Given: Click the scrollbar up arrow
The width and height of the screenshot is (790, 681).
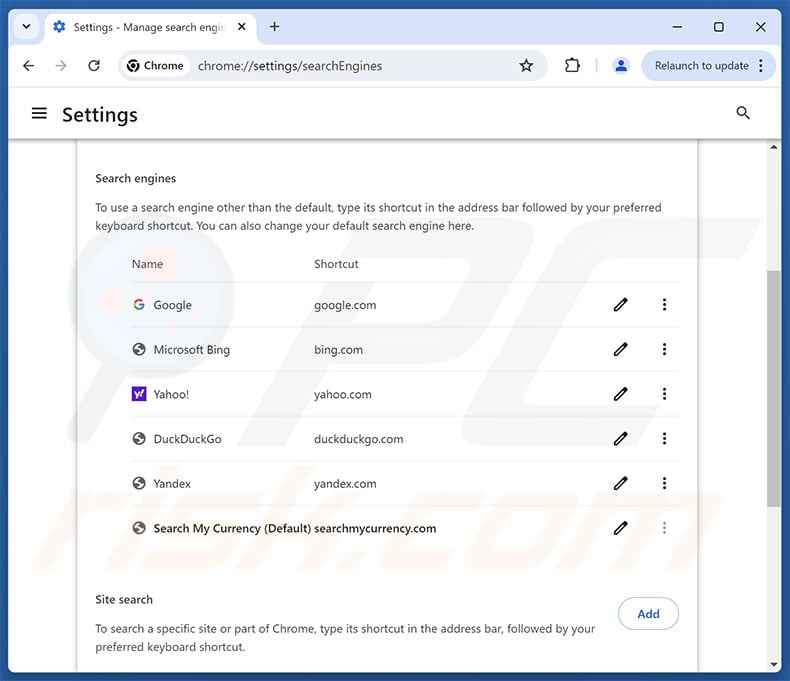Looking at the screenshot, I should (x=773, y=147).
